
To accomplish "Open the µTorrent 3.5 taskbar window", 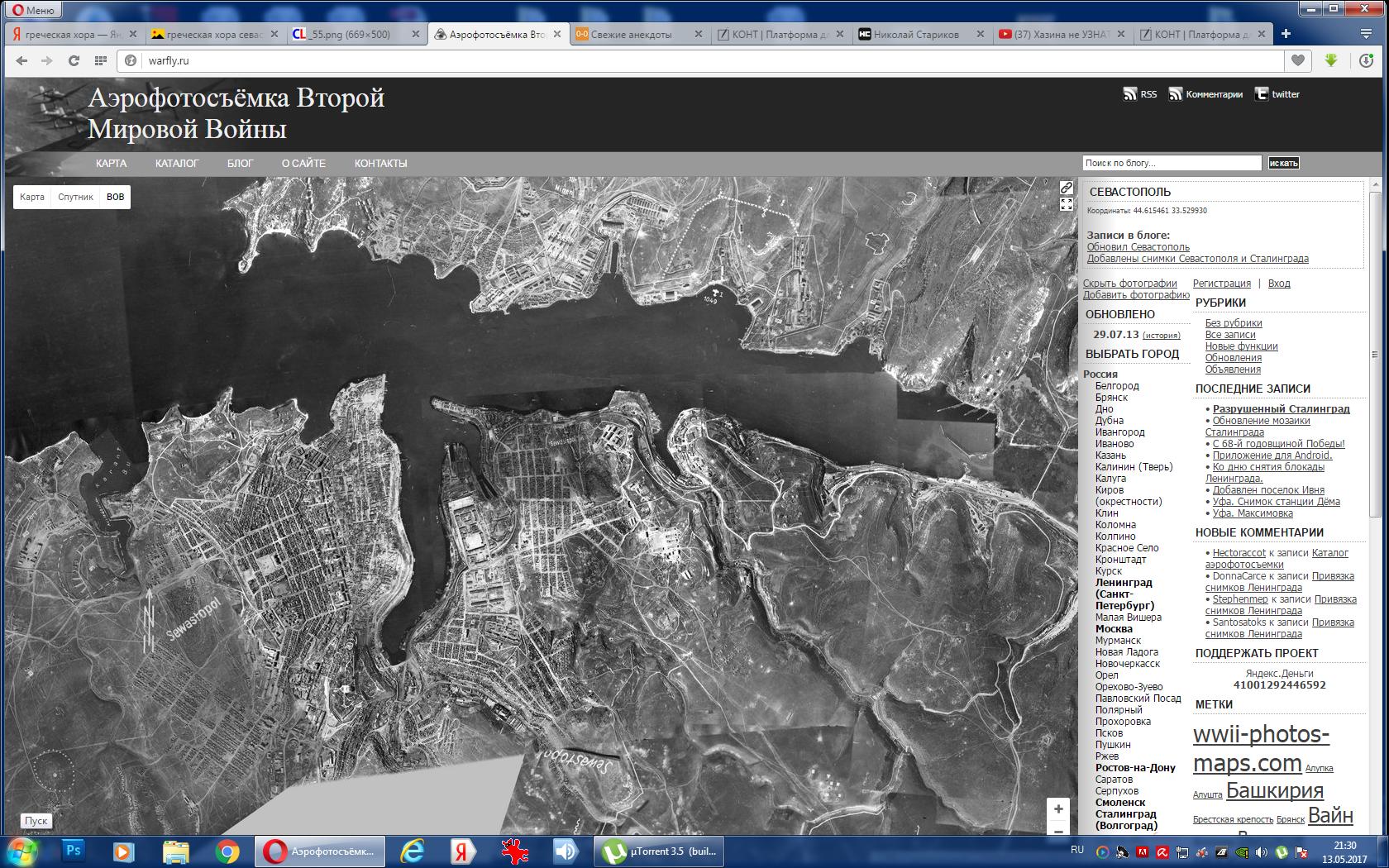I will point(660,851).
